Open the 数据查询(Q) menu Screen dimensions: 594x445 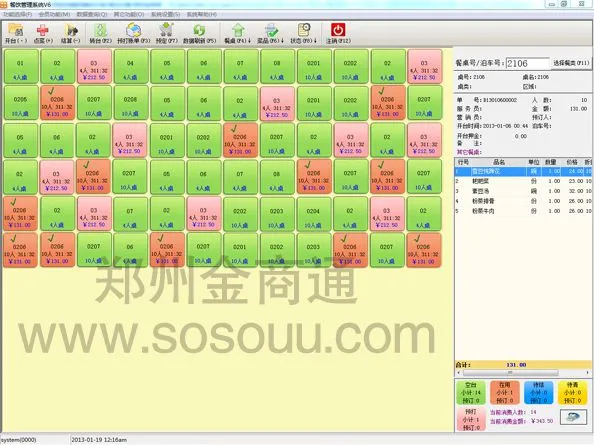tap(92, 14)
